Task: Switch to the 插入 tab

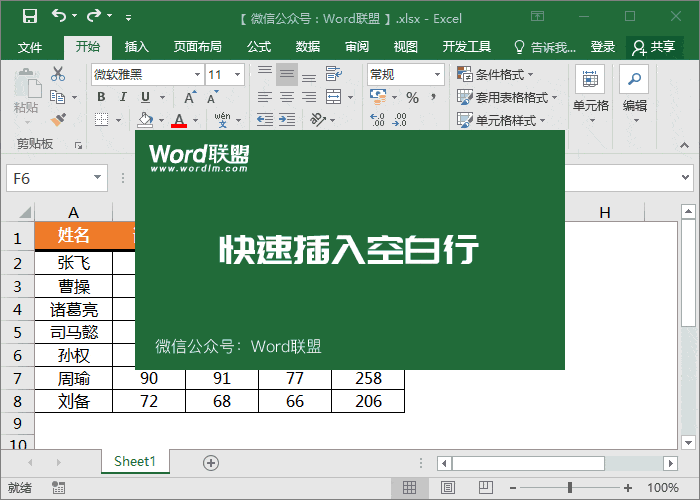Action: point(136,47)
